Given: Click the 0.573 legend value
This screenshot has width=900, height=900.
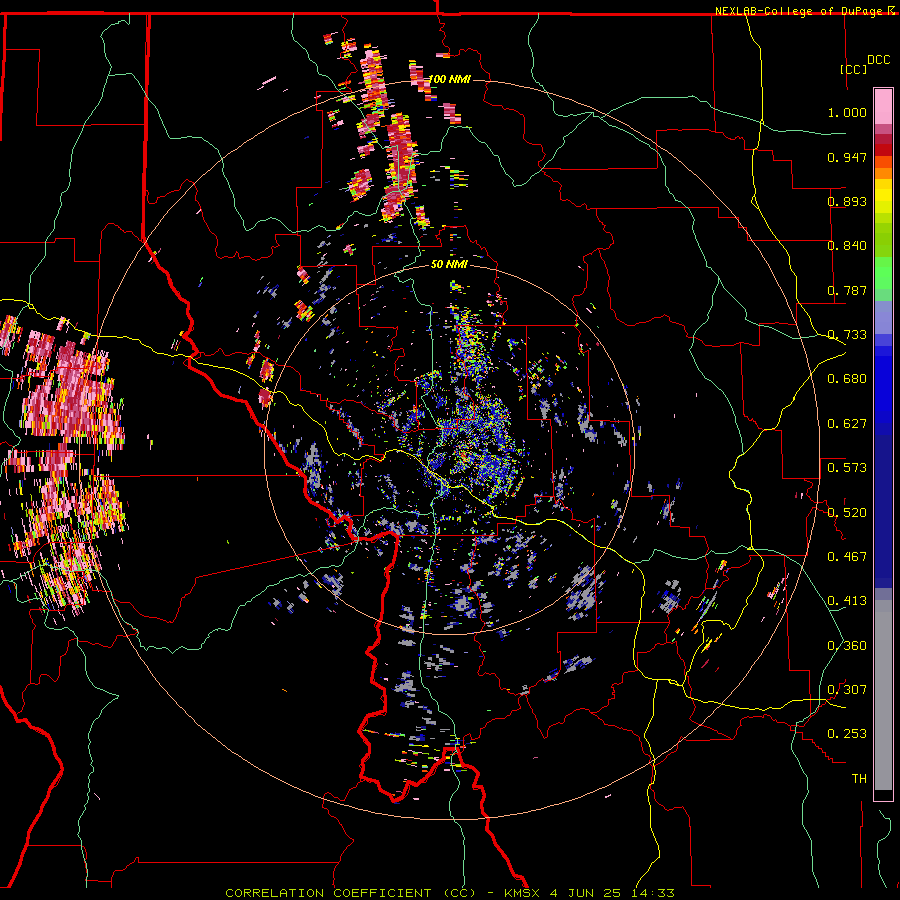Looking at the screenshot, I should pyautogui.click(x=847, y=468).
